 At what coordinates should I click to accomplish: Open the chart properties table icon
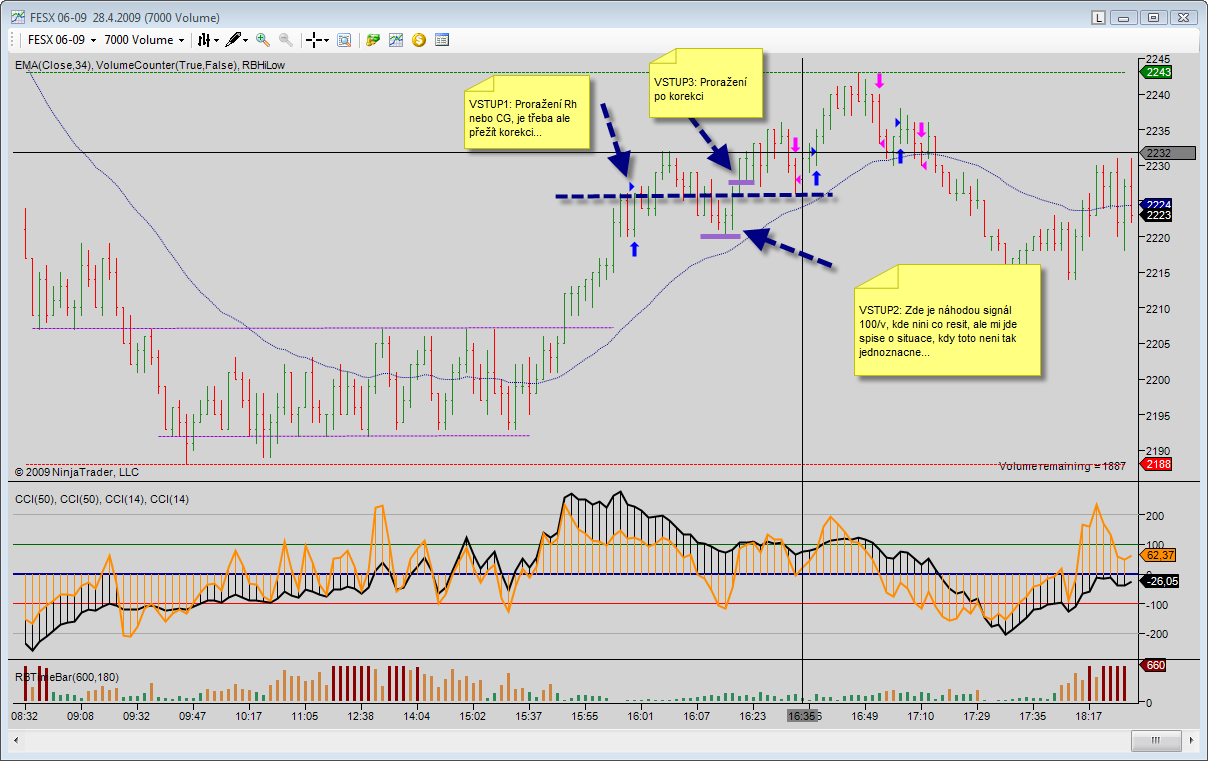coord(442,40)
